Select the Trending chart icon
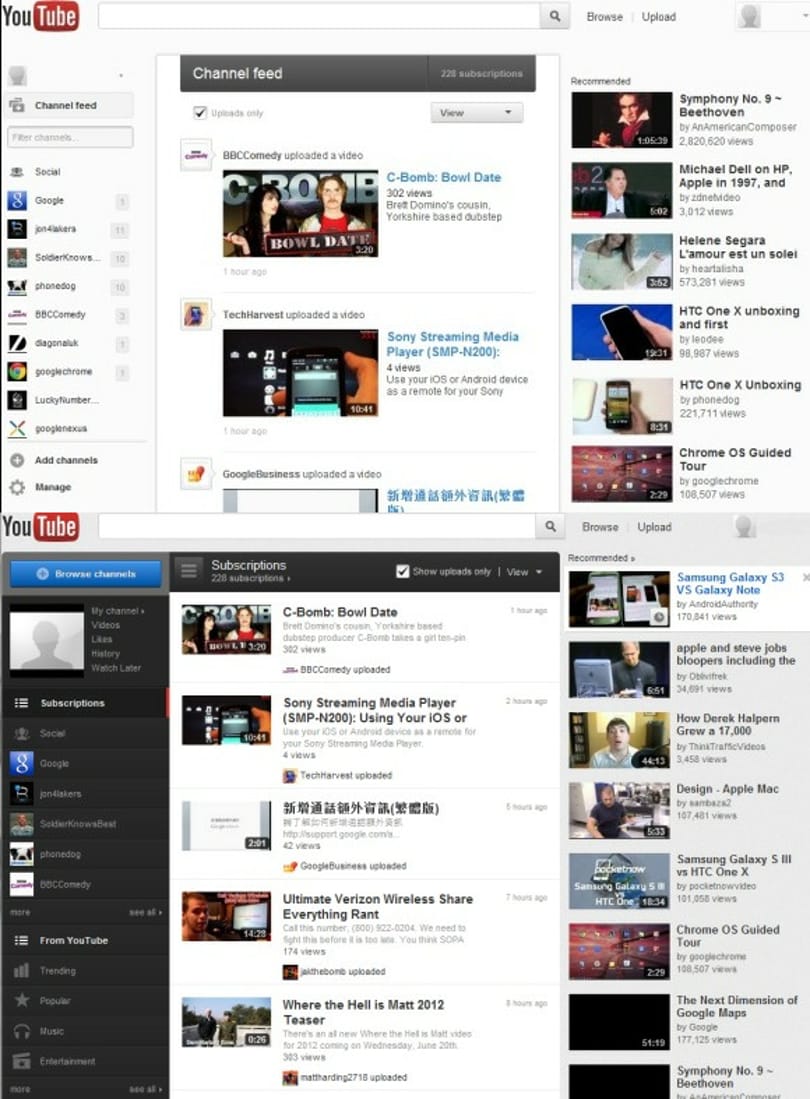810x1099 pixels. click(x=22, y=971)
